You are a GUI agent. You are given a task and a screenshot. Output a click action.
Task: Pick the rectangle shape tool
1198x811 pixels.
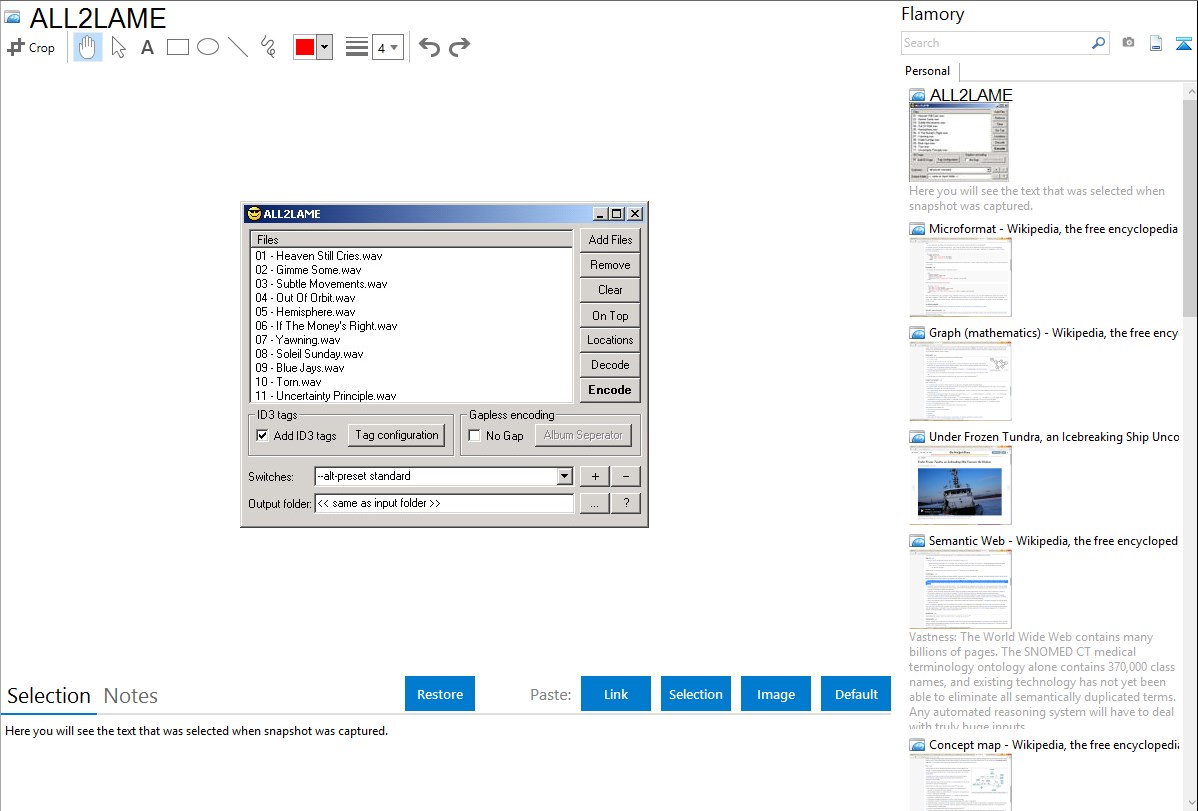click(177, 47)
